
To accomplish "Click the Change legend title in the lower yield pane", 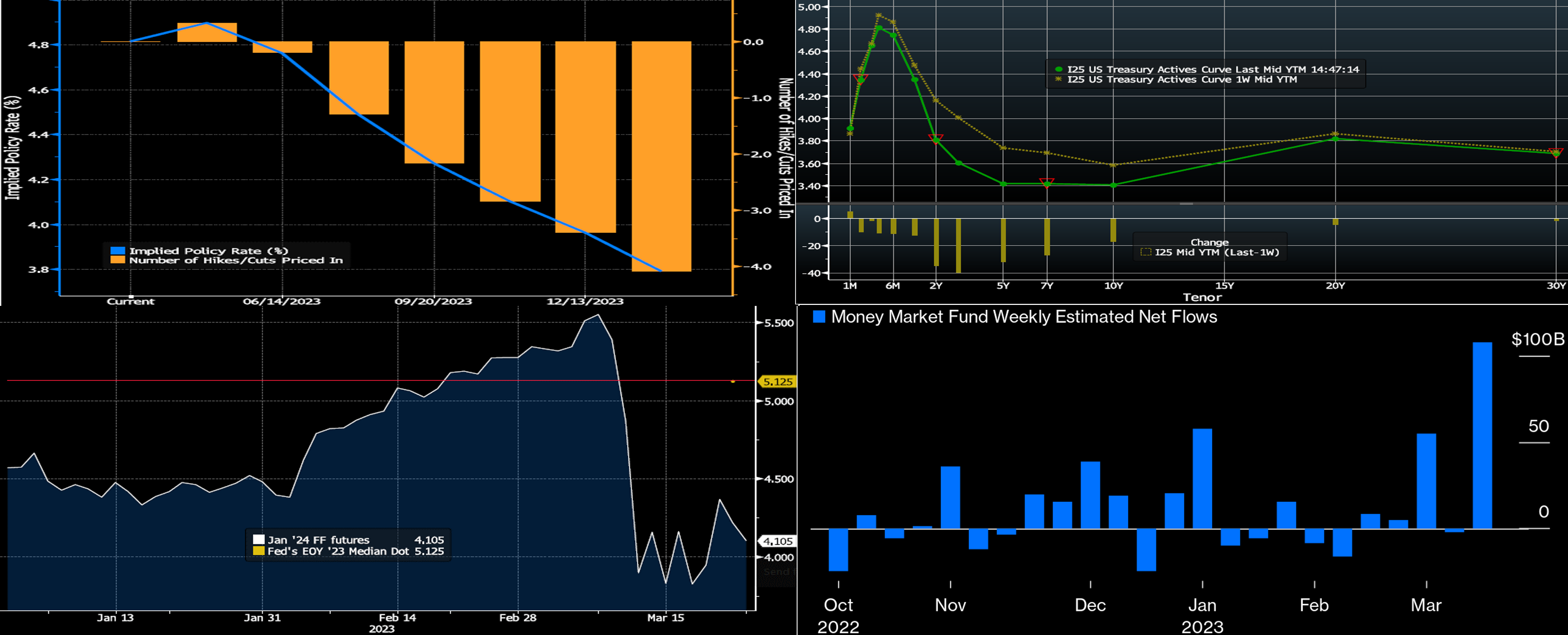I will (x=1210, y=242).
